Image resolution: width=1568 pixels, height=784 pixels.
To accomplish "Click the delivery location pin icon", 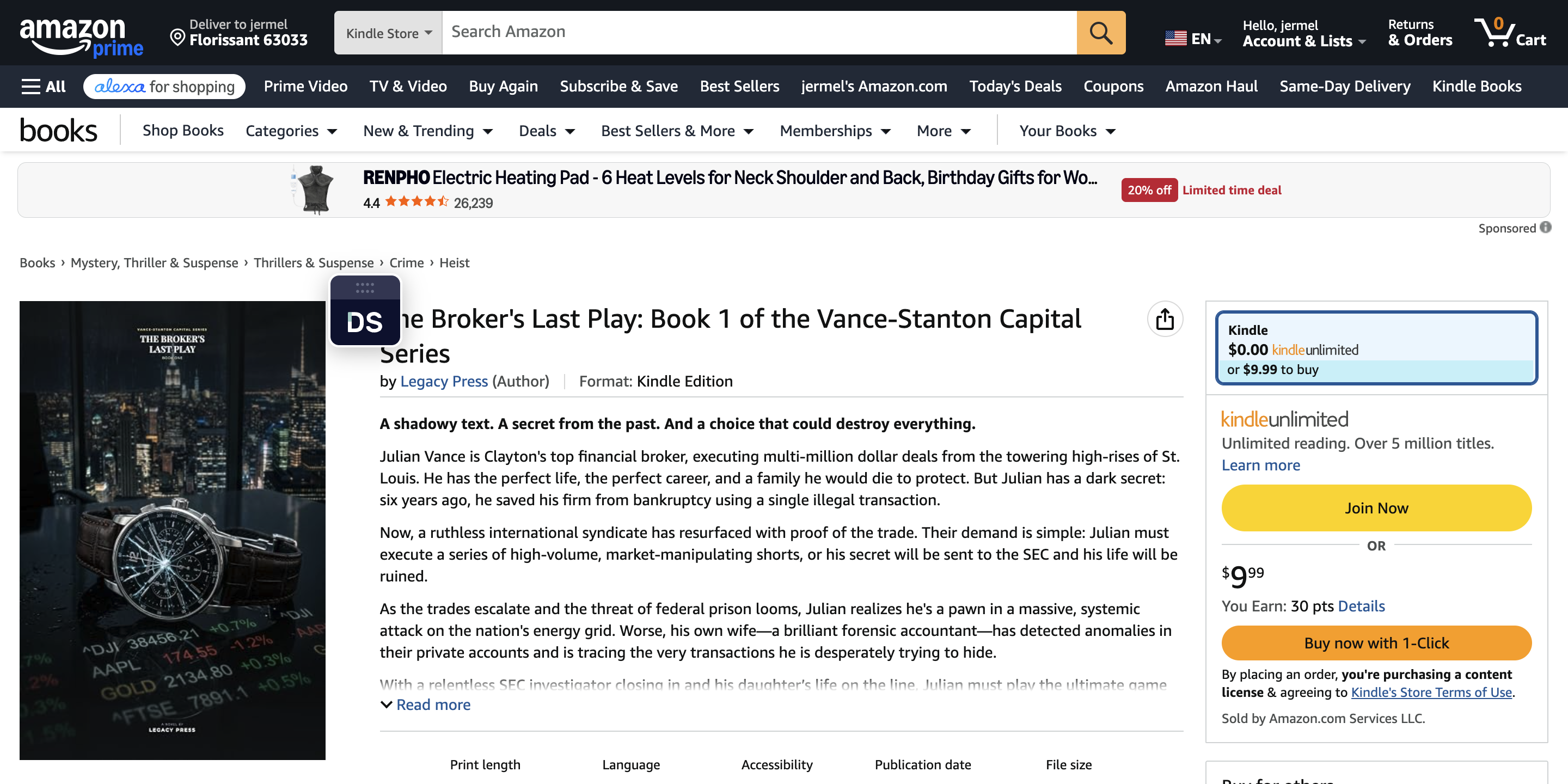I will [x=177, y=37].
